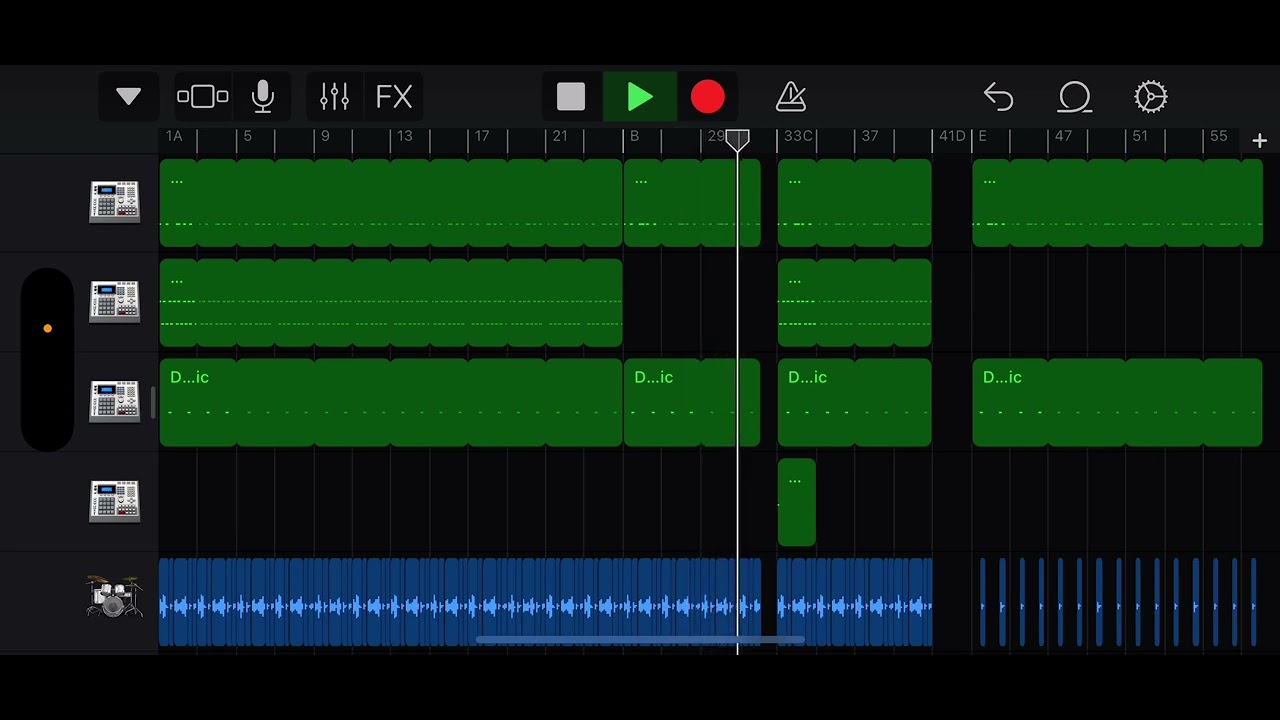Click the 41D marker on the ruler
Screen dimensions: 1280x720
click(x=952, y=136)
